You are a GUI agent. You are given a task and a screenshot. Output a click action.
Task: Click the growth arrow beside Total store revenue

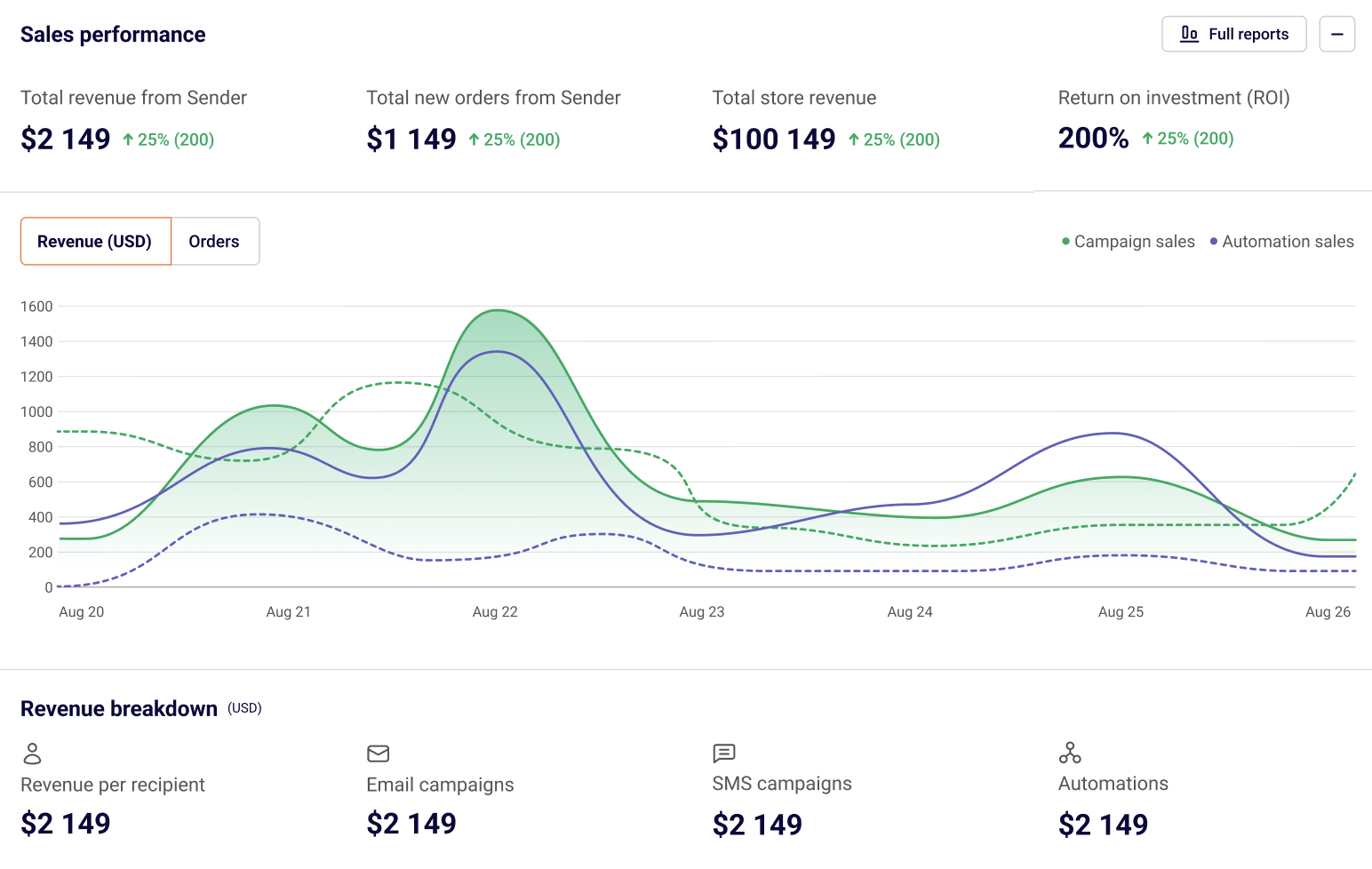855,139
